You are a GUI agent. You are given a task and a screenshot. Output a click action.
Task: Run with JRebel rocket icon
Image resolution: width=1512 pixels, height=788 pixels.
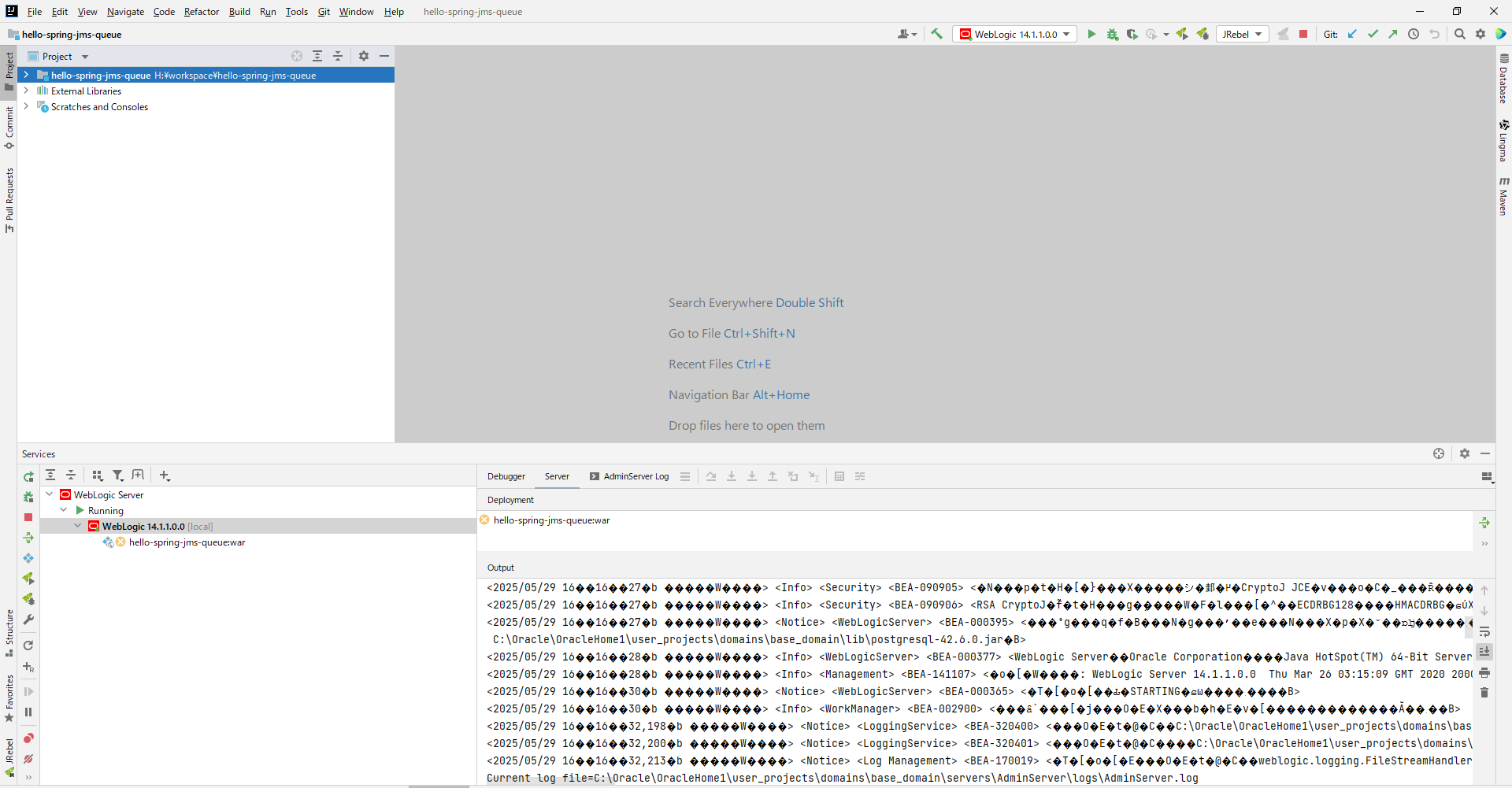[1182, 34]
